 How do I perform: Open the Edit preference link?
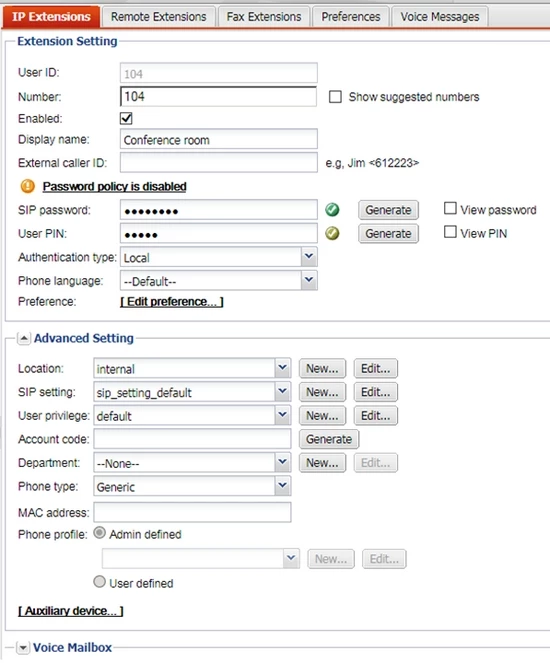point(172,301)
